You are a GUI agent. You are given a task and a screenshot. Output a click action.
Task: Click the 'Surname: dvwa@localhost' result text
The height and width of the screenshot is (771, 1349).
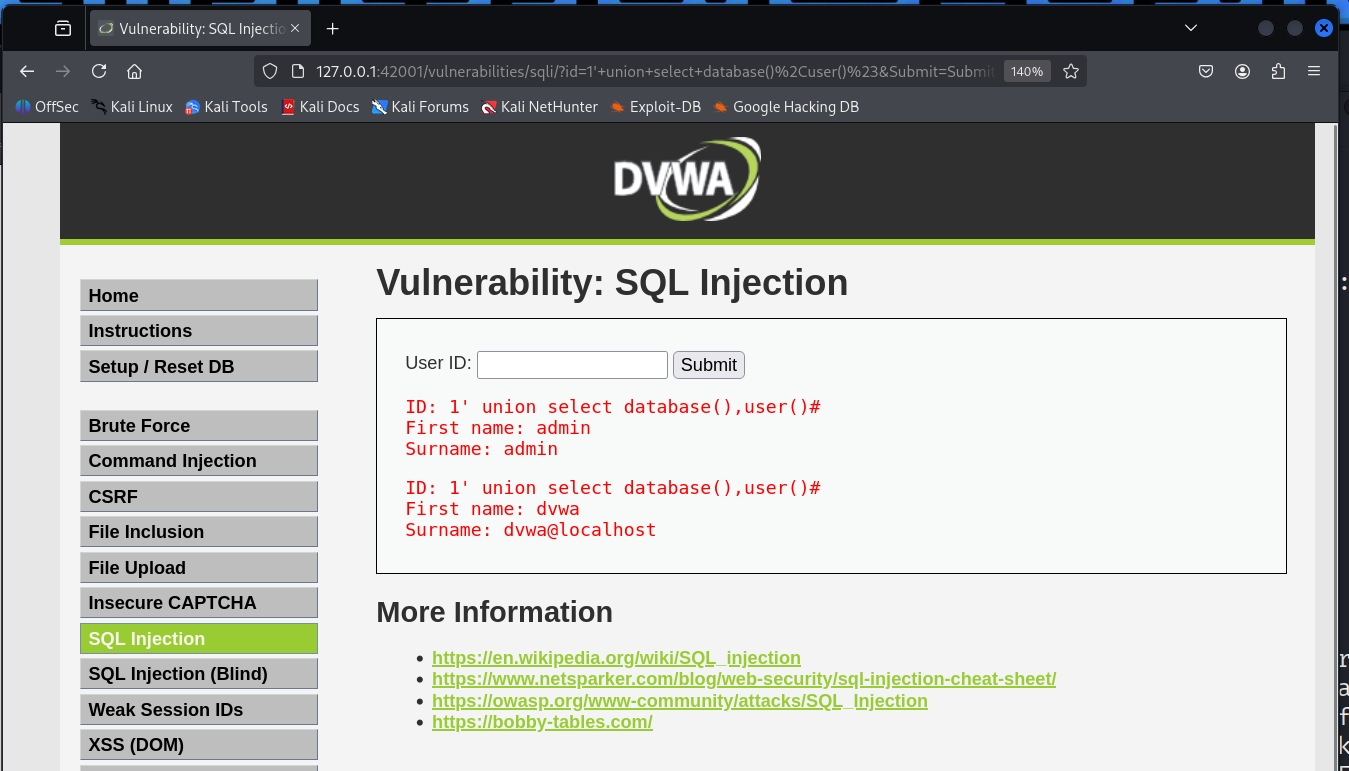click(x=531, y=530)
